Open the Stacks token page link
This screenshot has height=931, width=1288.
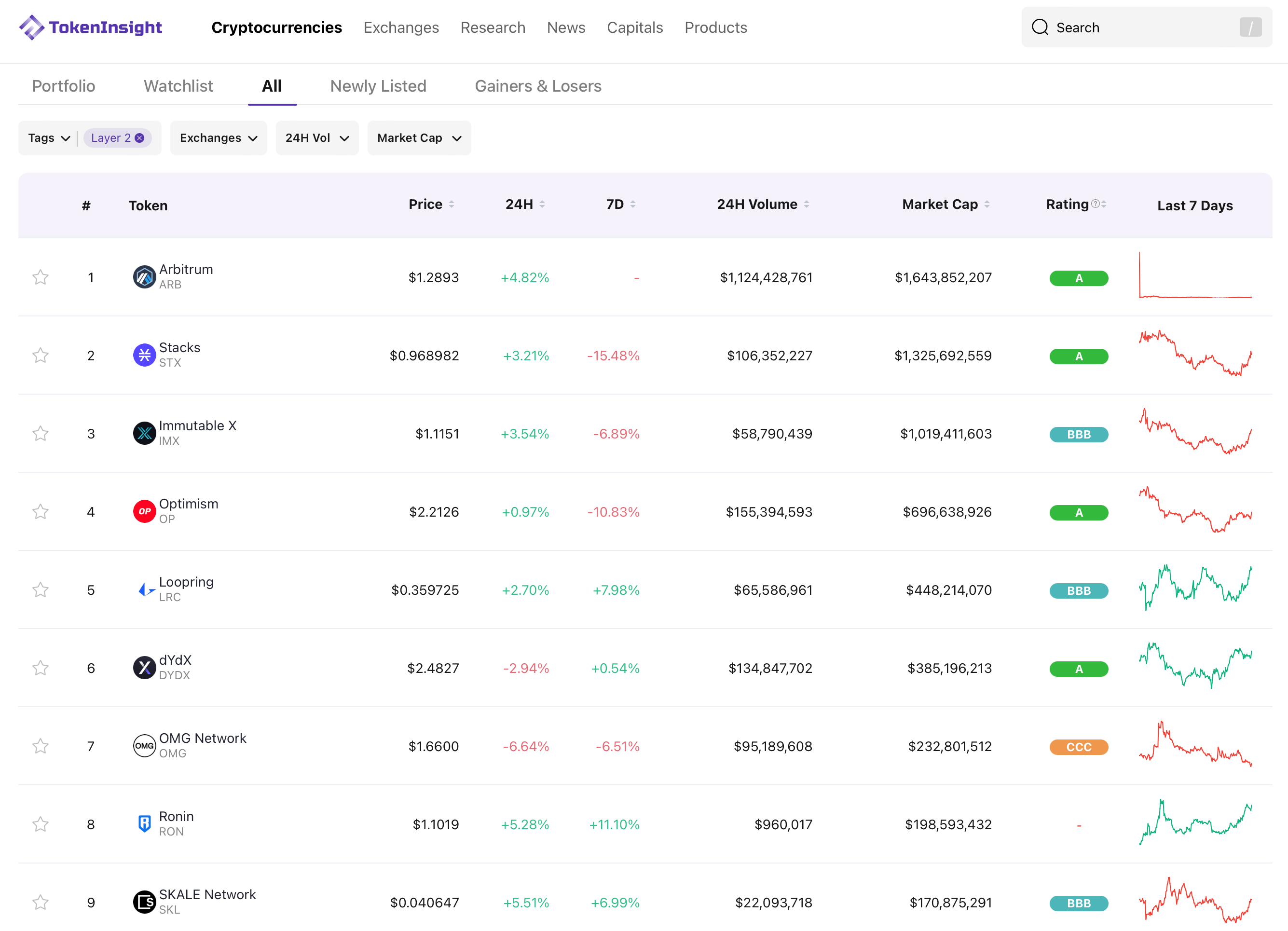tap(179, 347)
